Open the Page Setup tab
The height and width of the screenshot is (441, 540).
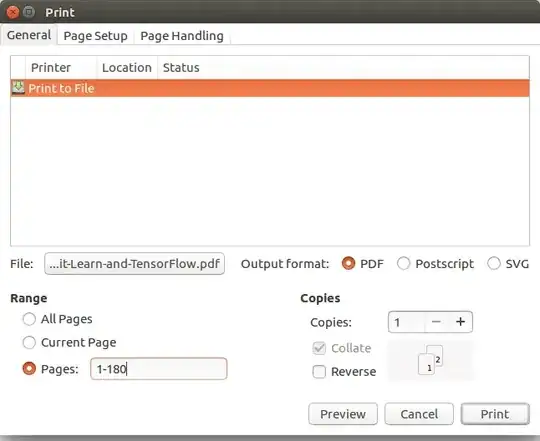coord(95,36)
